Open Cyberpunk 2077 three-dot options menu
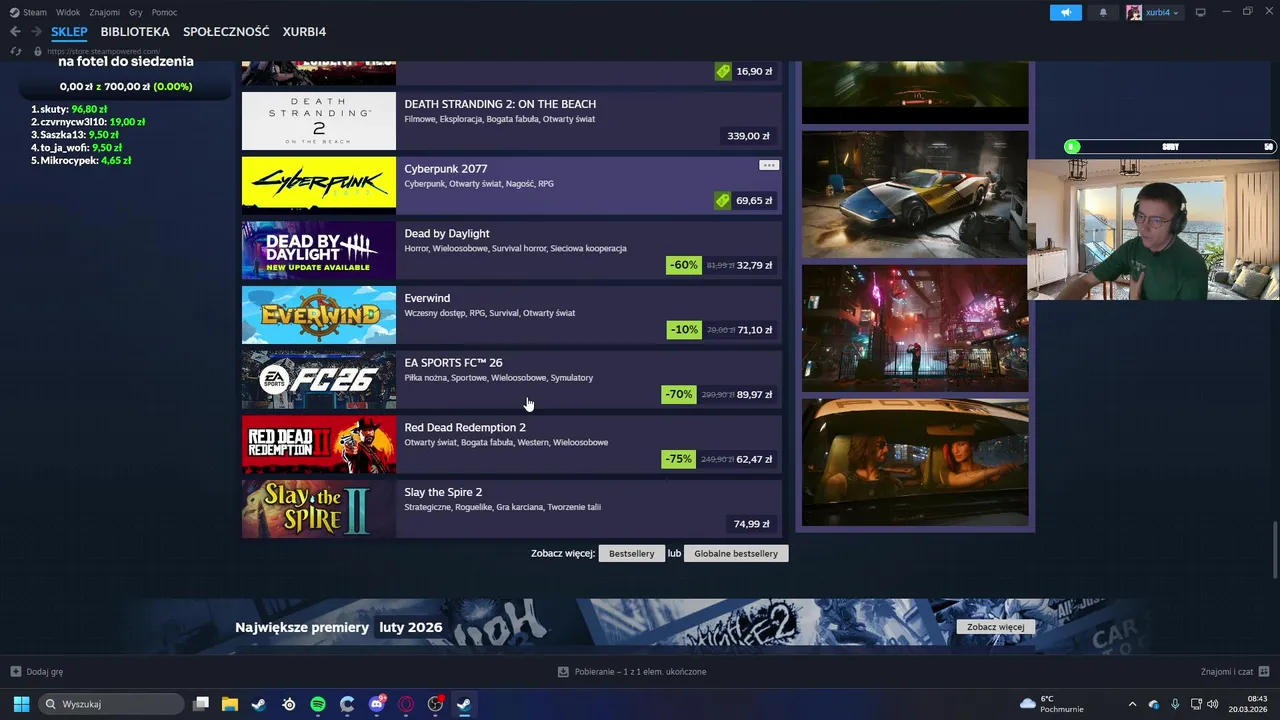 768,165
